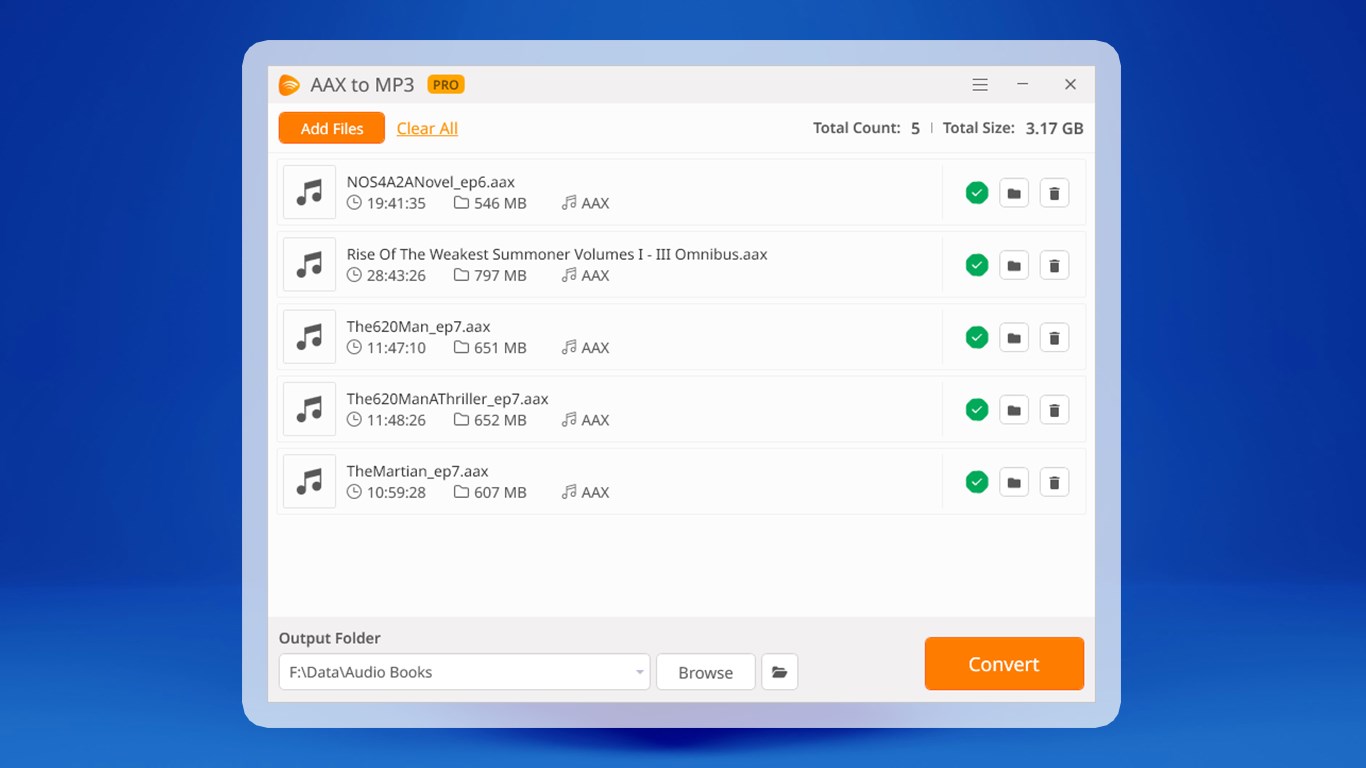Start conversion with the Convert button

pyautogui.click(x=1004, y=664)
